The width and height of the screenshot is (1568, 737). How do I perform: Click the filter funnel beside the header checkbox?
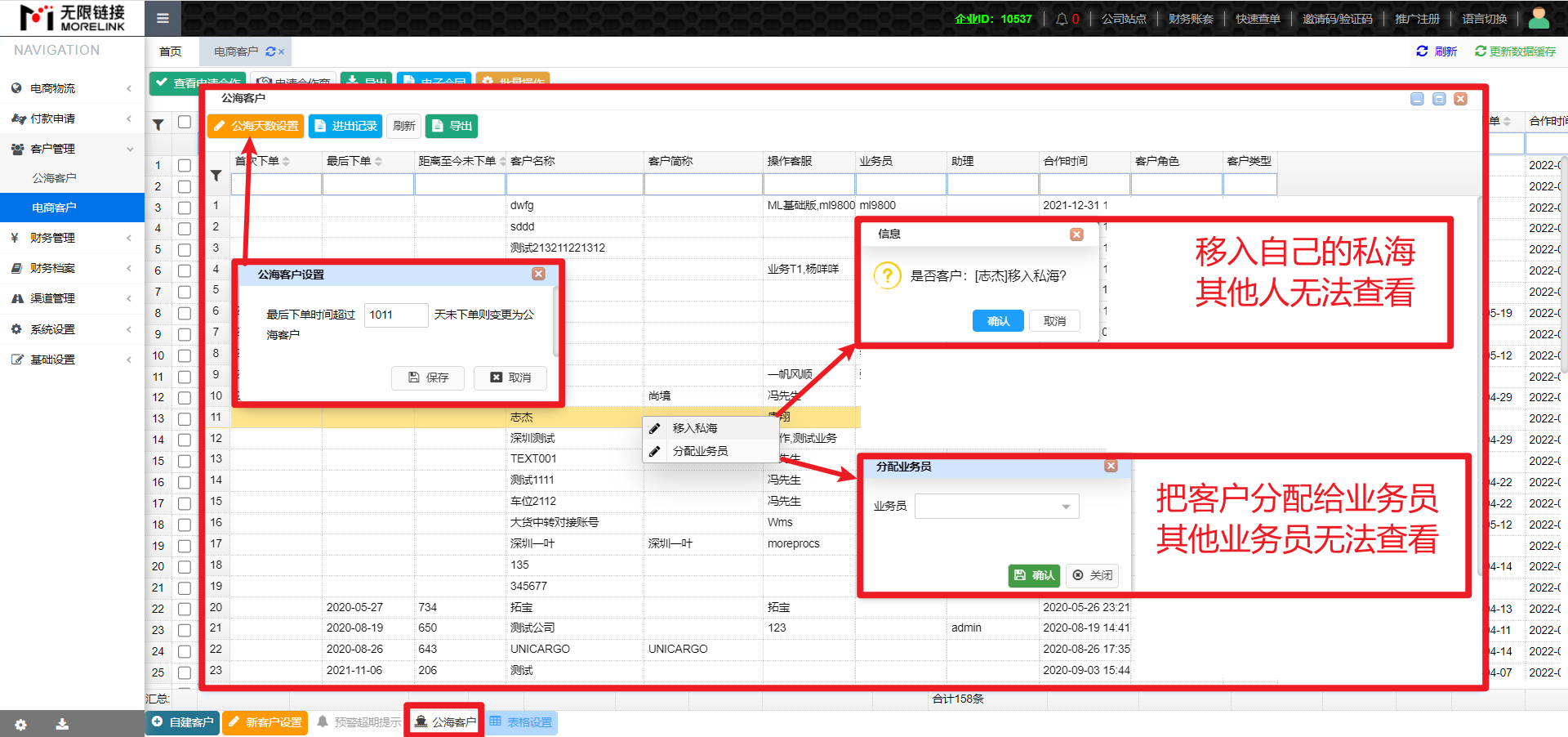[x=158, y=124]
